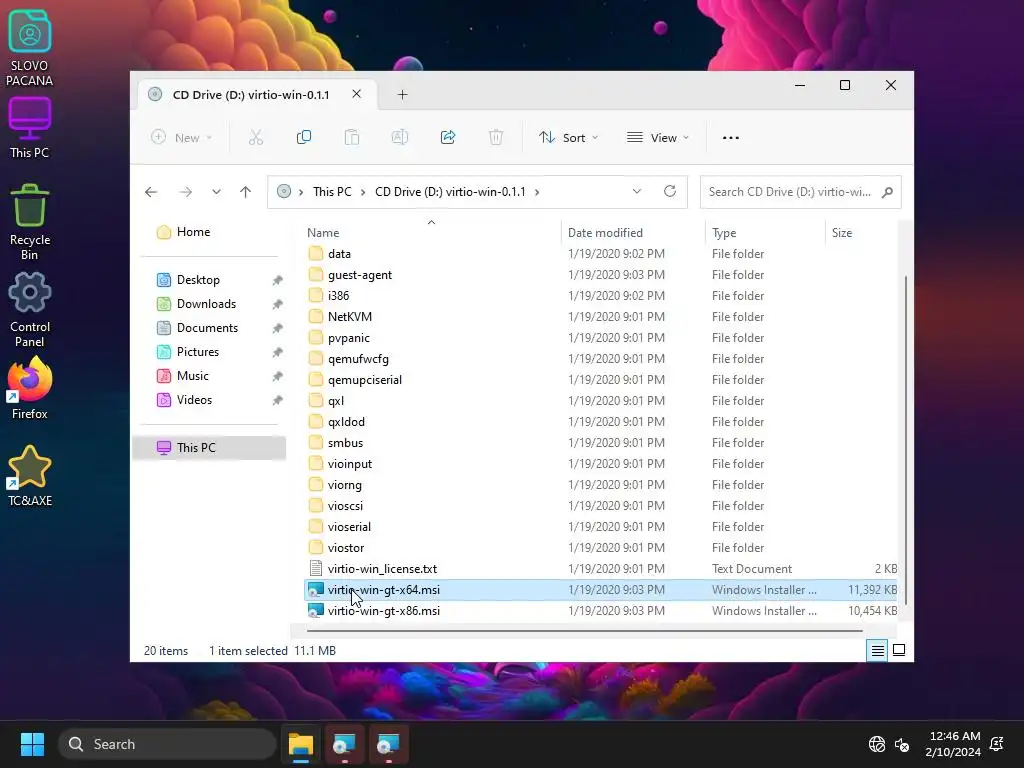Open Music in the navigation pane
Image resolution: width=1024 pixels, height=768 pixels.
pos(209,376)
